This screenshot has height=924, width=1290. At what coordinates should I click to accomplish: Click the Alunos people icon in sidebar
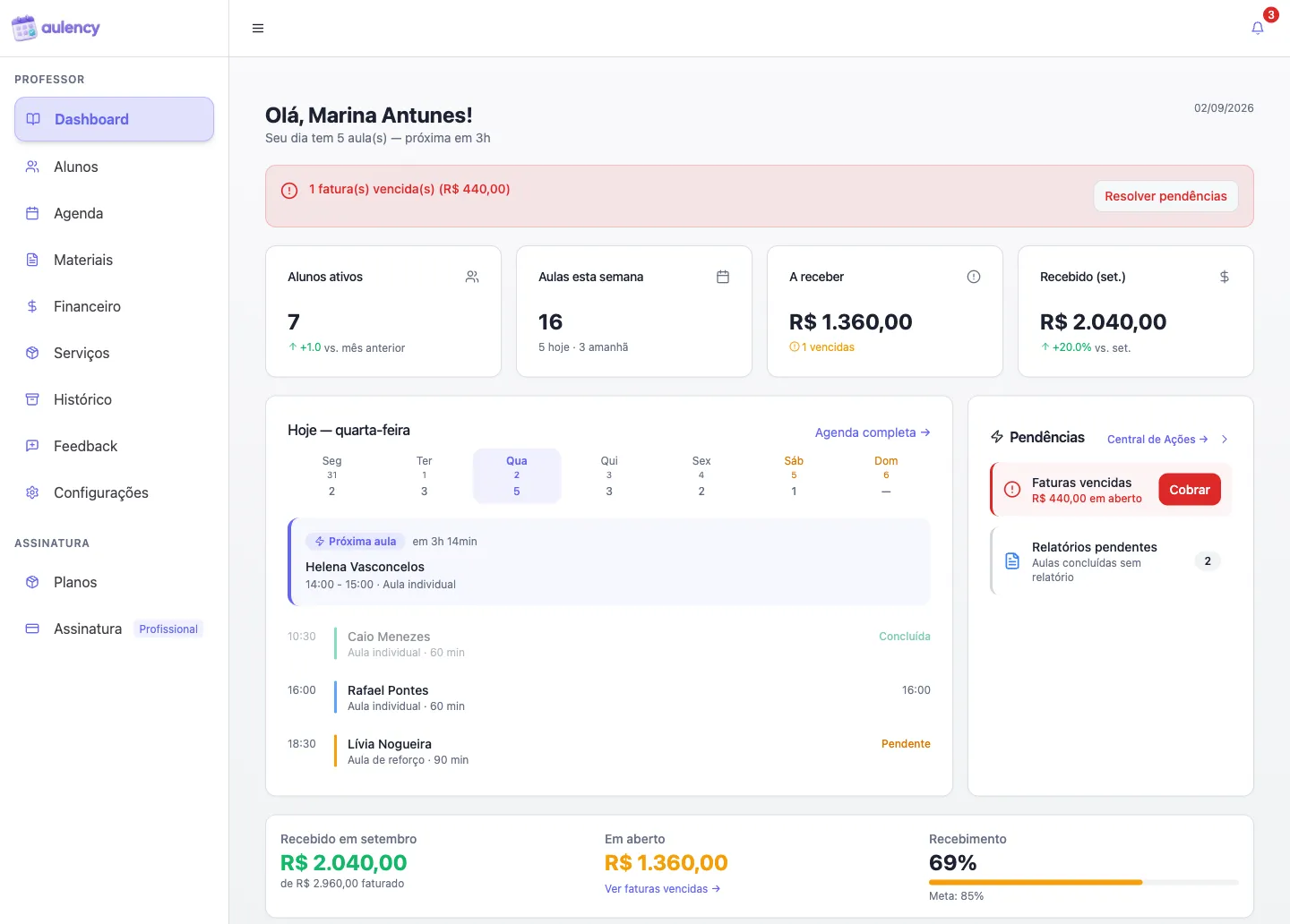click(32, 167)
